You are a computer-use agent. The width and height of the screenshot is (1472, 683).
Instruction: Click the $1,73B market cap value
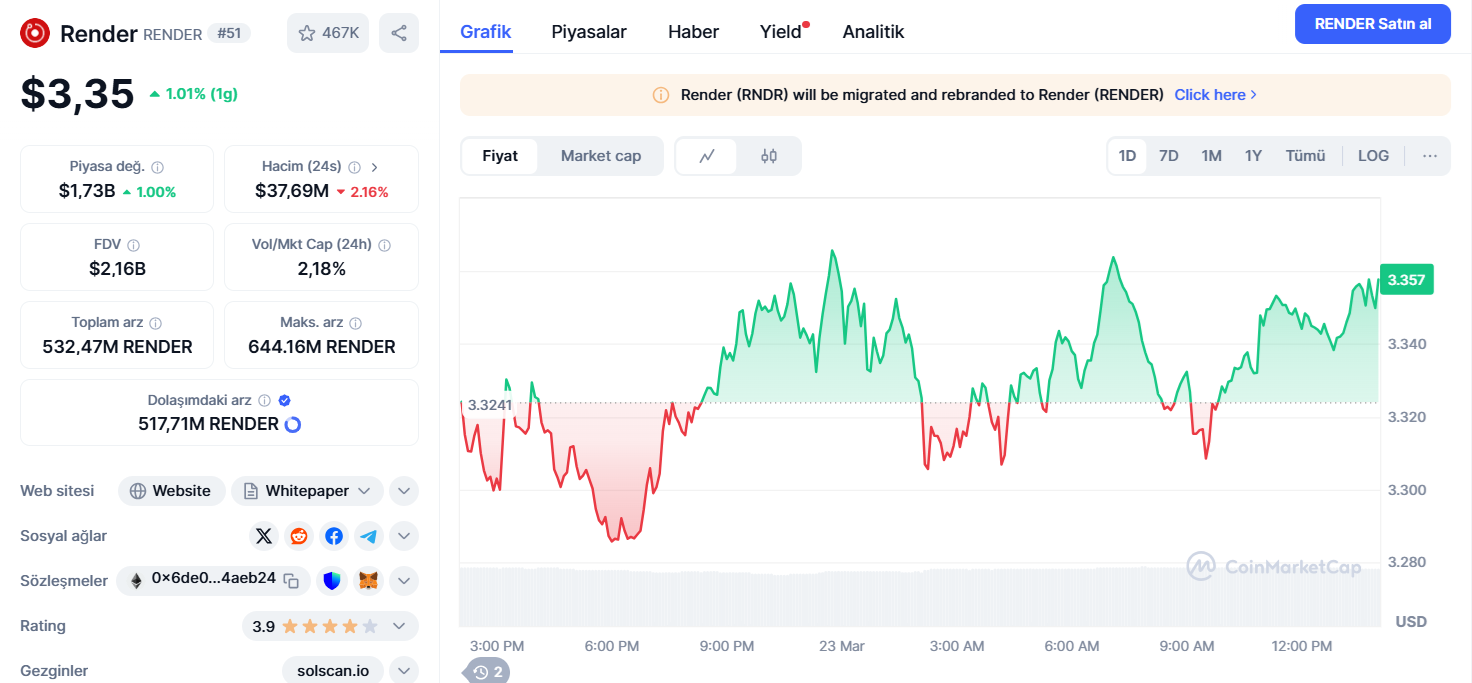tap(87, 191)
